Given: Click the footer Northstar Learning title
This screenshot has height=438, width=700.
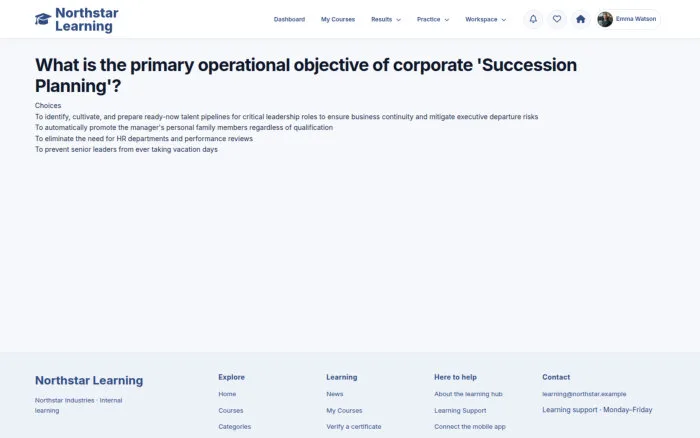Looking at the screenshot, I should pos(89,380).
